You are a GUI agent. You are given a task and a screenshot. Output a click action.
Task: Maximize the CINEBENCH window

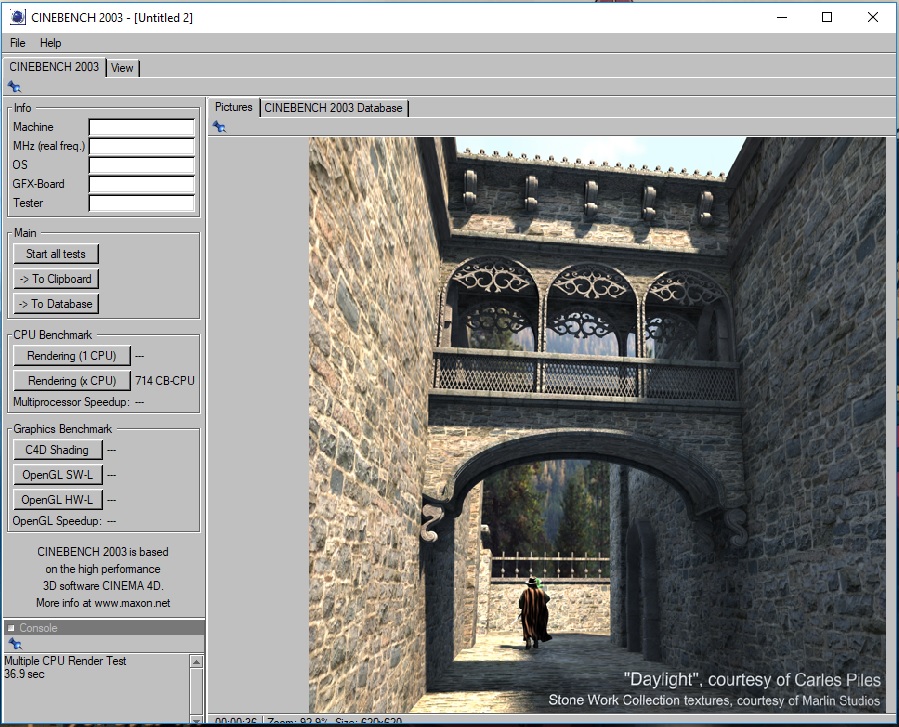pos(827,17)
